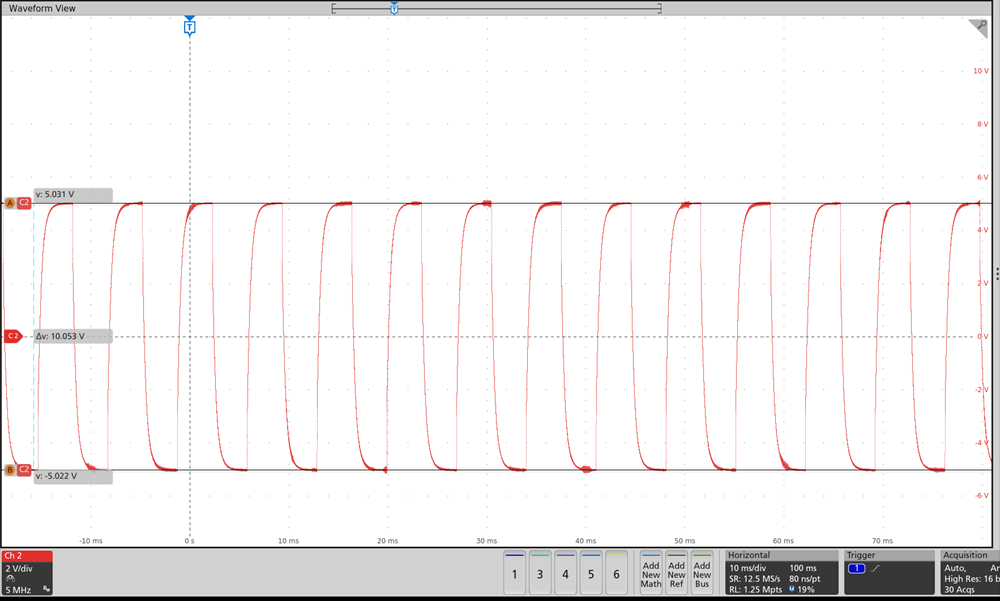Turn on channel 3
1000x601 pixels.
pyautogui.click(x=539, y=574)
